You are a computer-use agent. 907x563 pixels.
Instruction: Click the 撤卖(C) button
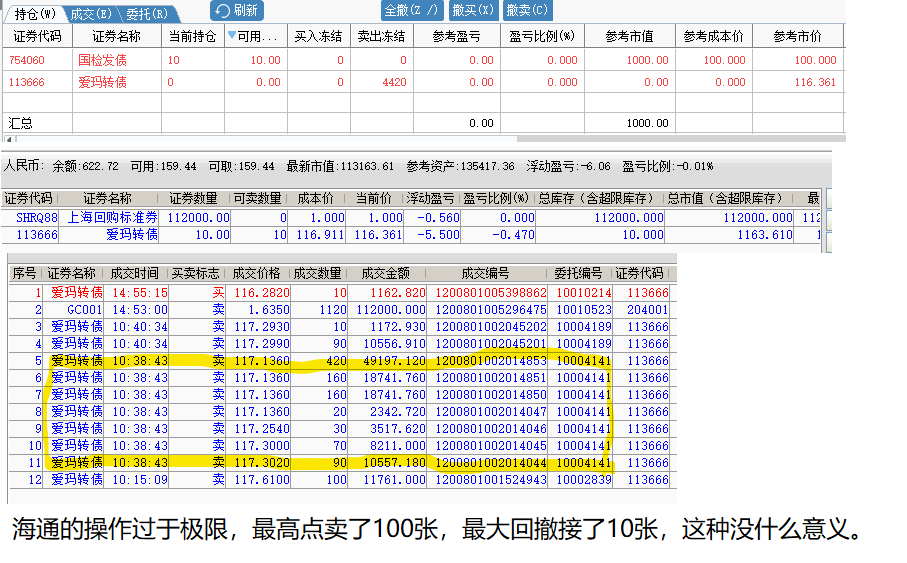tap(526, 10)
